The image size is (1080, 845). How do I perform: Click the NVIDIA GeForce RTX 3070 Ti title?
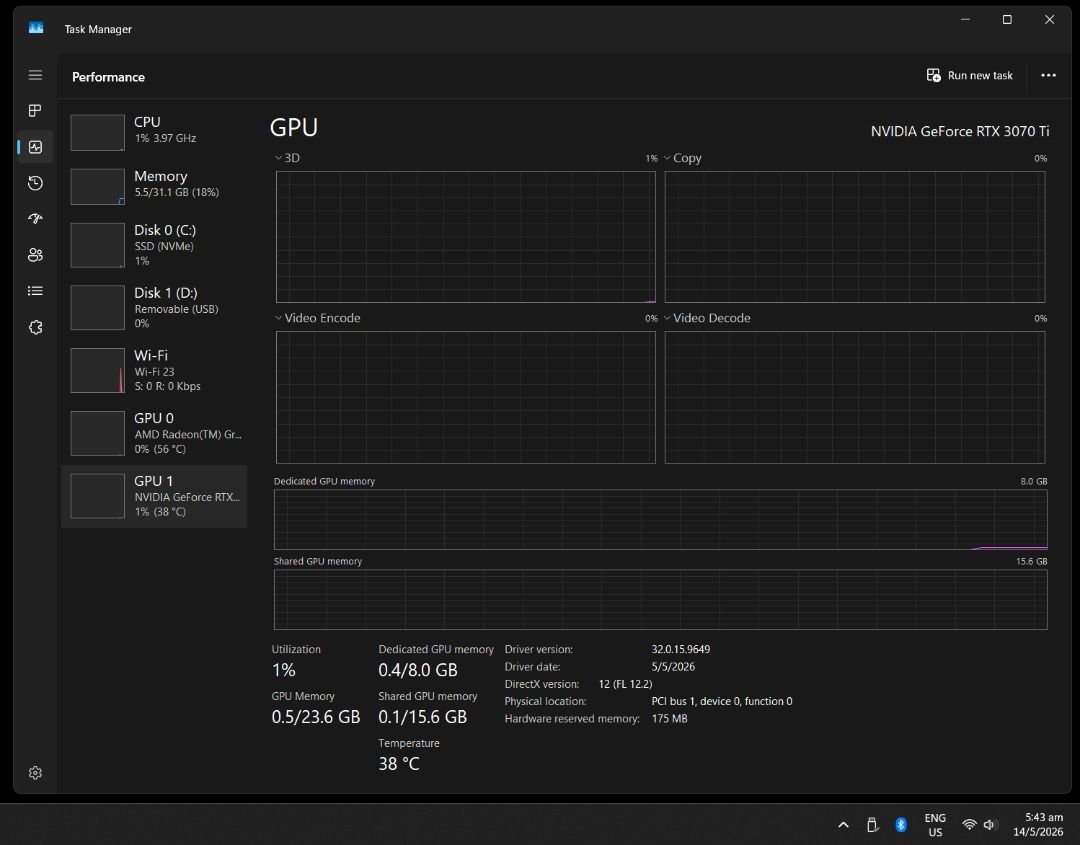click(959, 131)
